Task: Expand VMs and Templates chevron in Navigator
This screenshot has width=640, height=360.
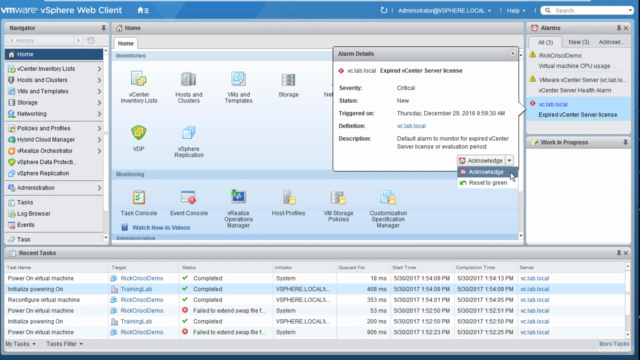Action: pos(99,91)
